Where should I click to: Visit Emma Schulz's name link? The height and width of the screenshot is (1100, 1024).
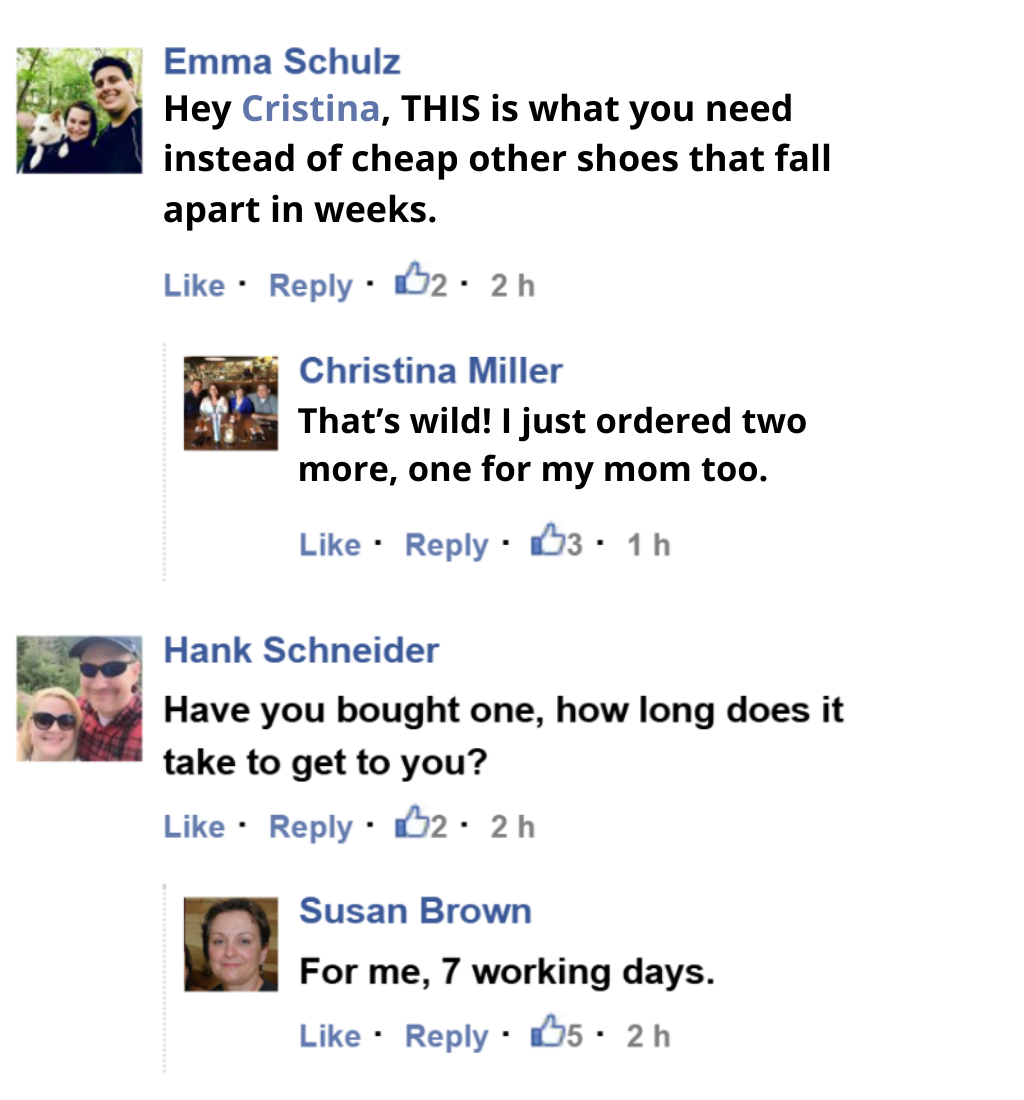tap(282, 61)
